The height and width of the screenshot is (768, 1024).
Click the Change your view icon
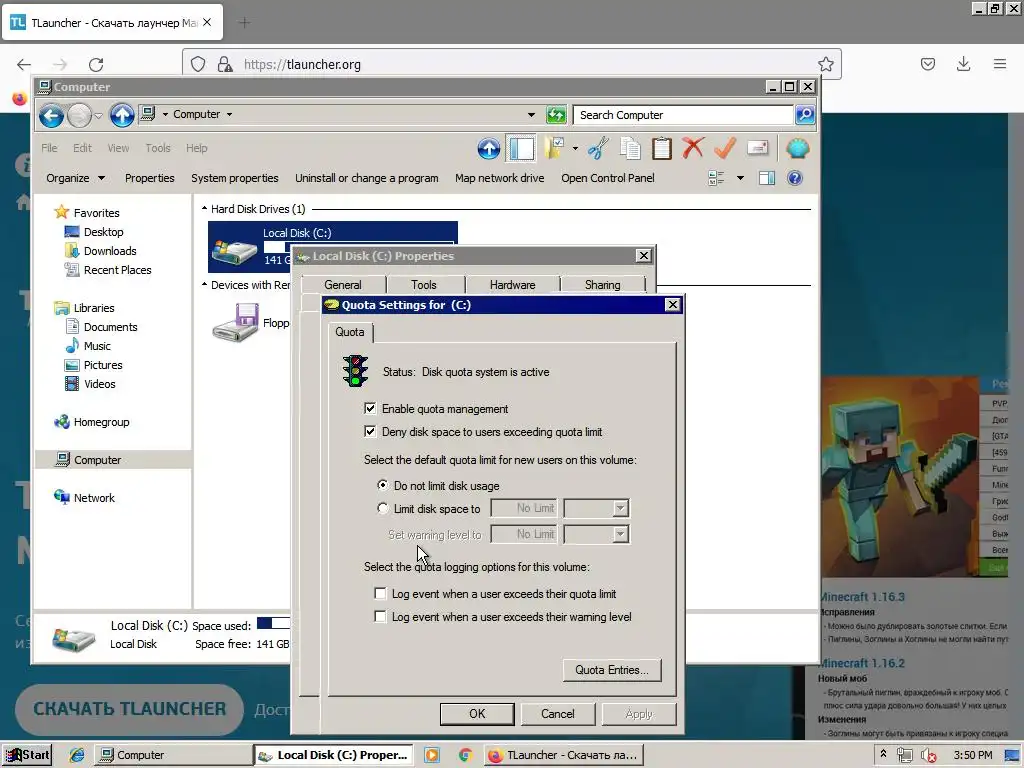click(716, 178)
